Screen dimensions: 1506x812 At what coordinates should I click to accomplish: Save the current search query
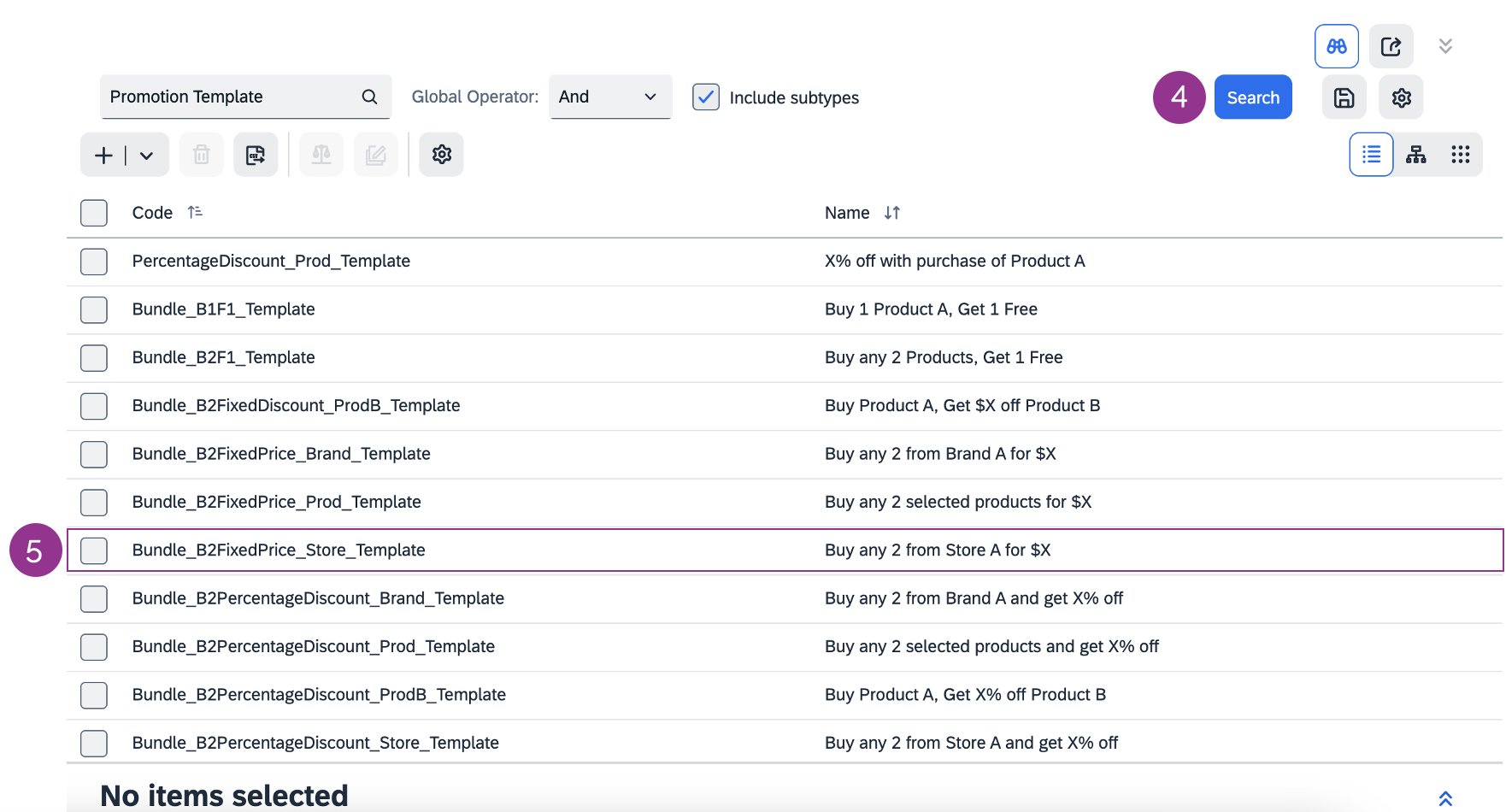[1344, 97]
